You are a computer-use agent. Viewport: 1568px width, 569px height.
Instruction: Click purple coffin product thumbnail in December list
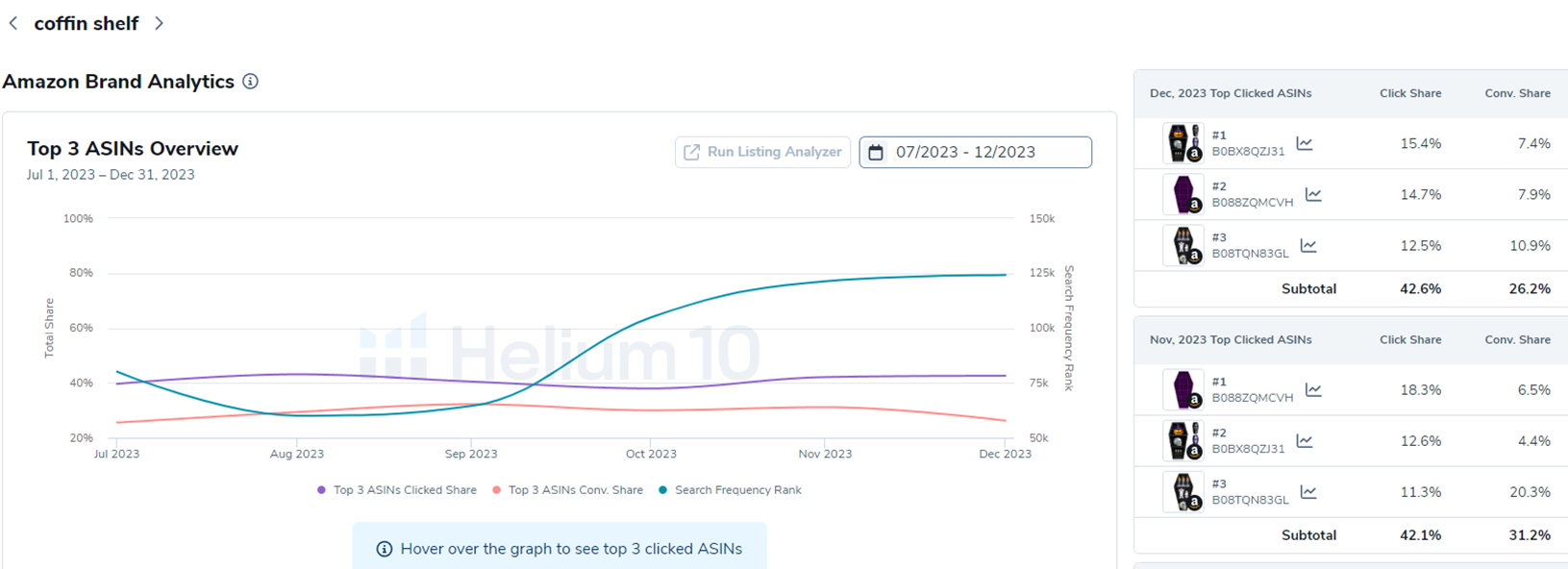pos(1183,194)
